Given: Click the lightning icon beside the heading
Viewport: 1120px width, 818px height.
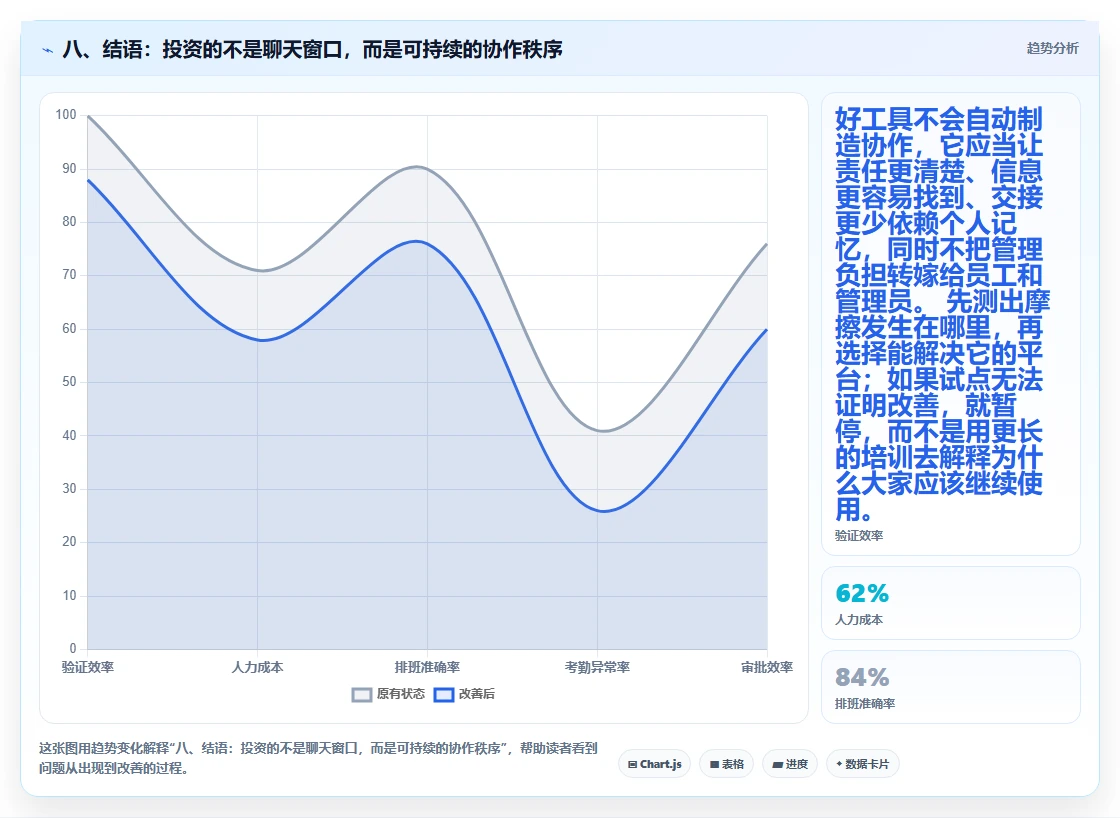Looking at the screenshot, I should 48,50.
